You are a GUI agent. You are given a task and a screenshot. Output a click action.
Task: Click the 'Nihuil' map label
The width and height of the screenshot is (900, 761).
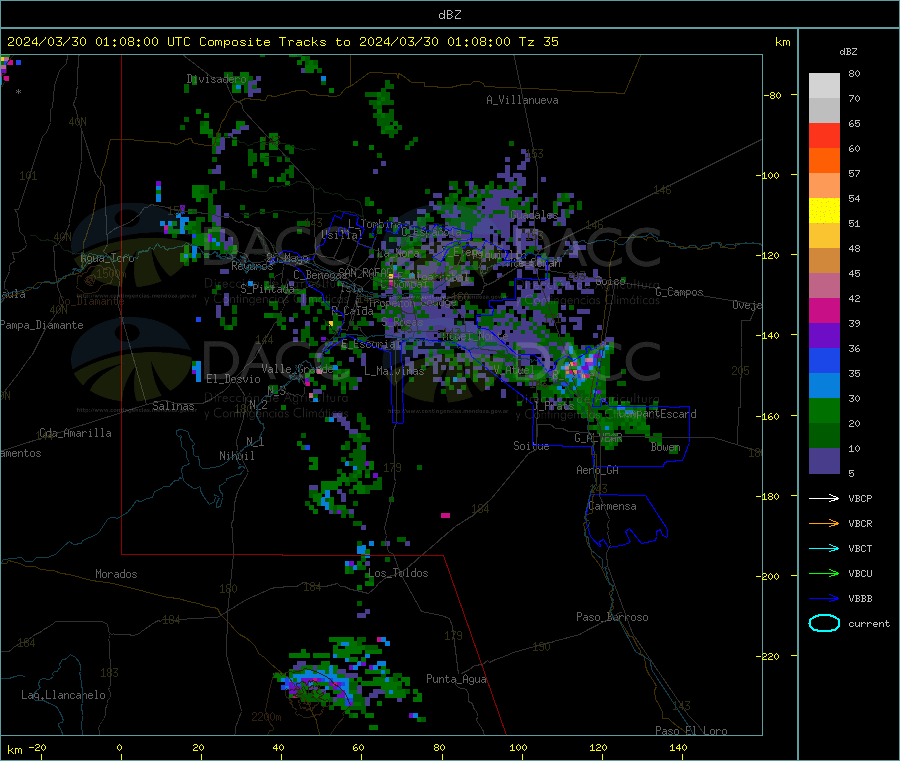pos(236,456)
